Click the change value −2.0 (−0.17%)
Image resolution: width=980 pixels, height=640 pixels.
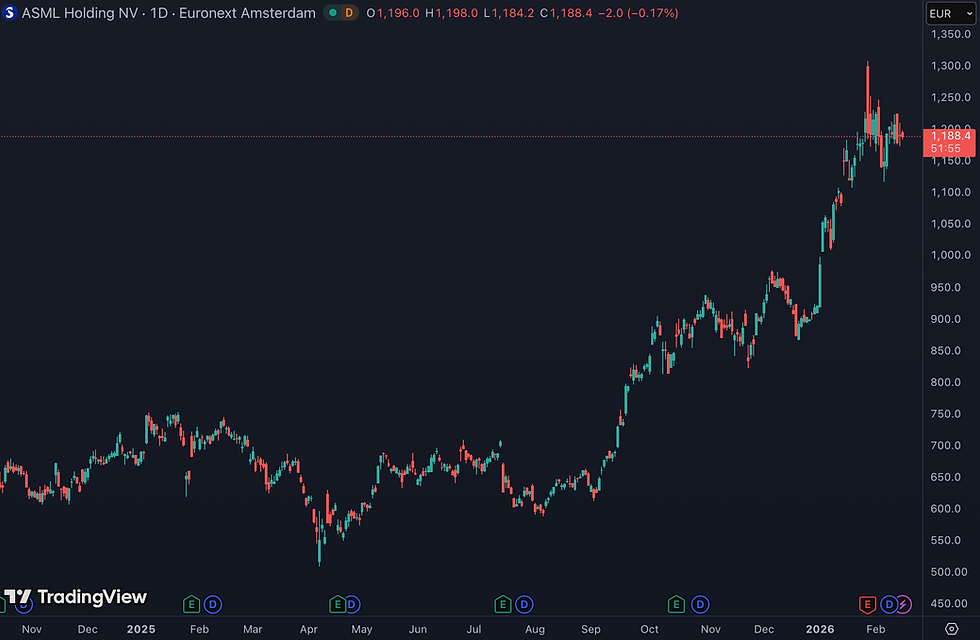[638, 12]
